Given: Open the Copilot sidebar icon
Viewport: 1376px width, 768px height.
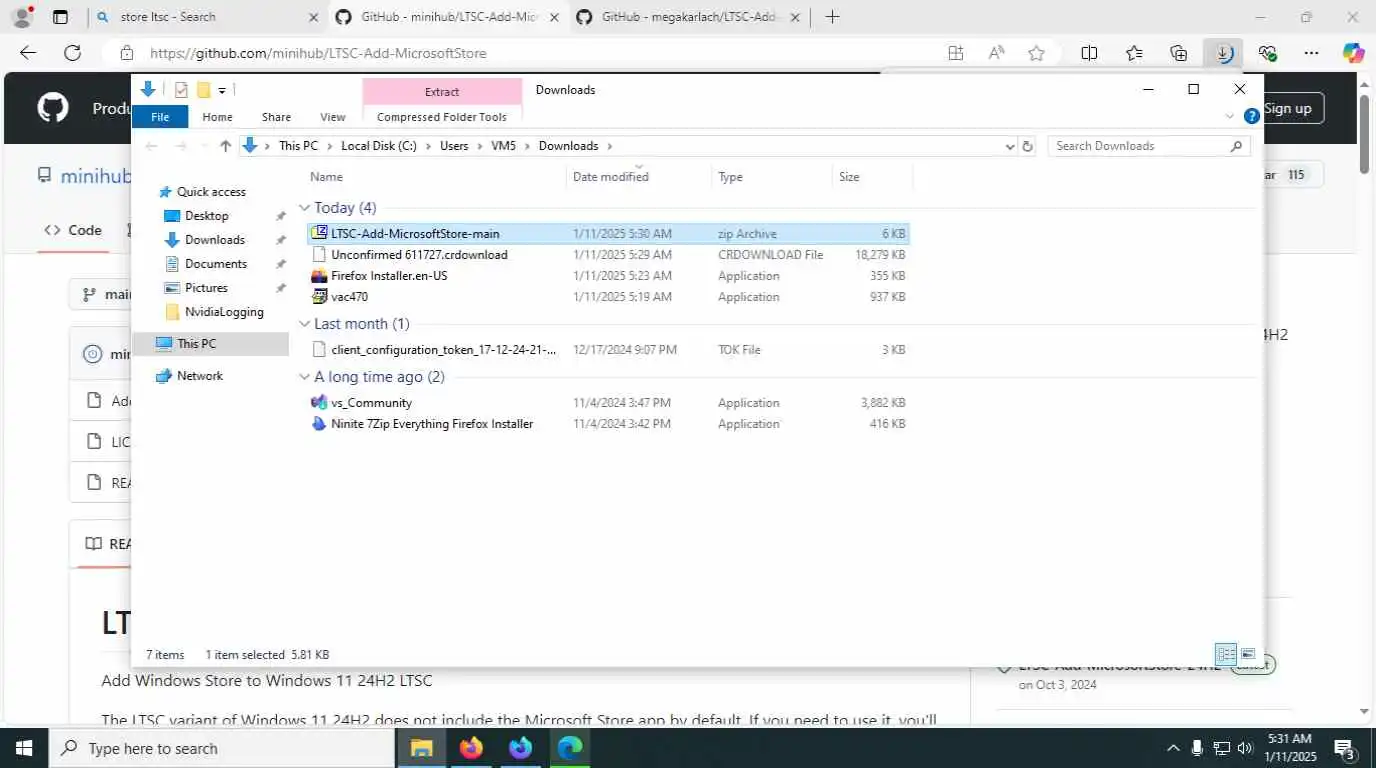Looking at the screenshot, I should pyautogui.click(x=1353, y=53).
